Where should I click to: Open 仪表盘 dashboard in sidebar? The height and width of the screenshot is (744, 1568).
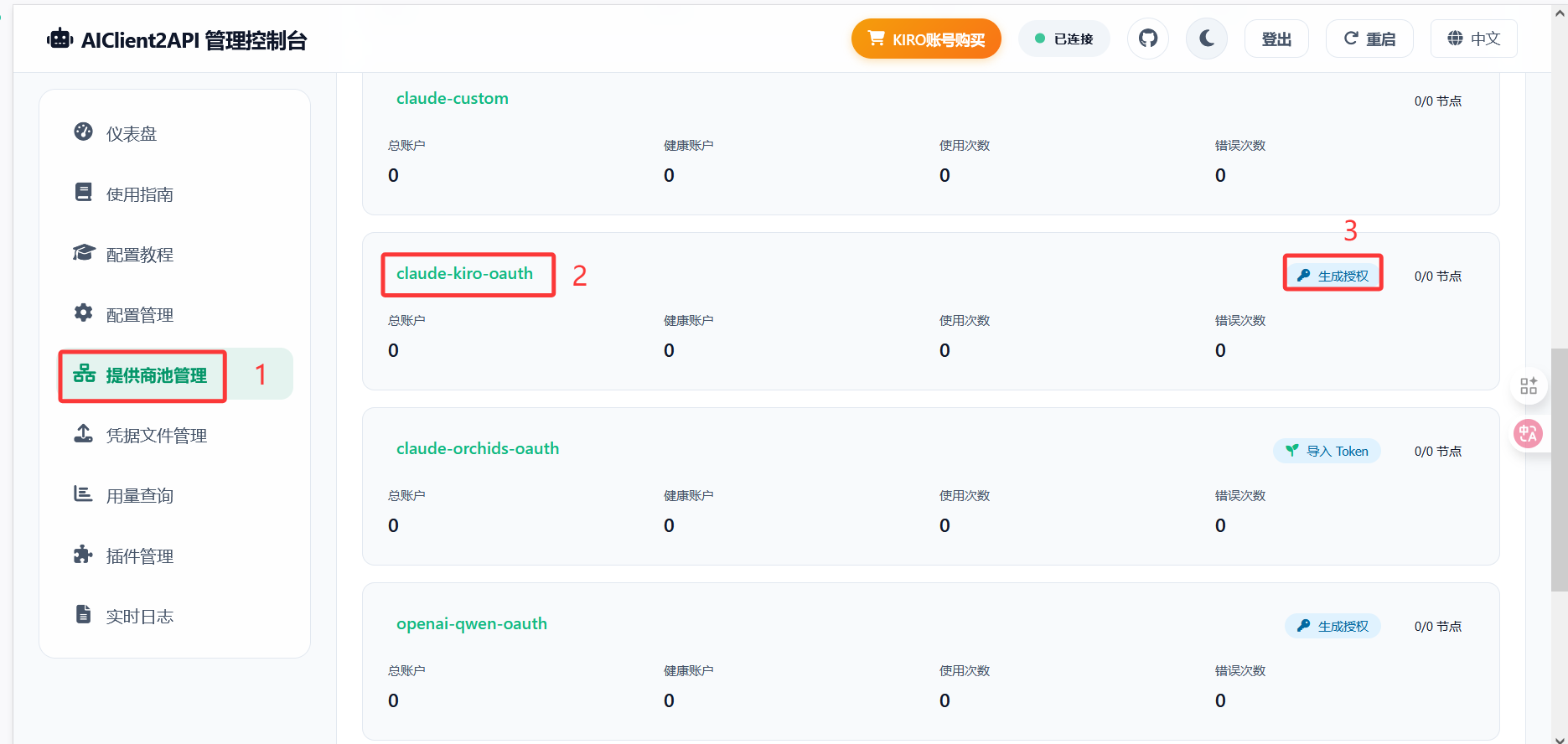pyautogui.click(x=175, y=133)
